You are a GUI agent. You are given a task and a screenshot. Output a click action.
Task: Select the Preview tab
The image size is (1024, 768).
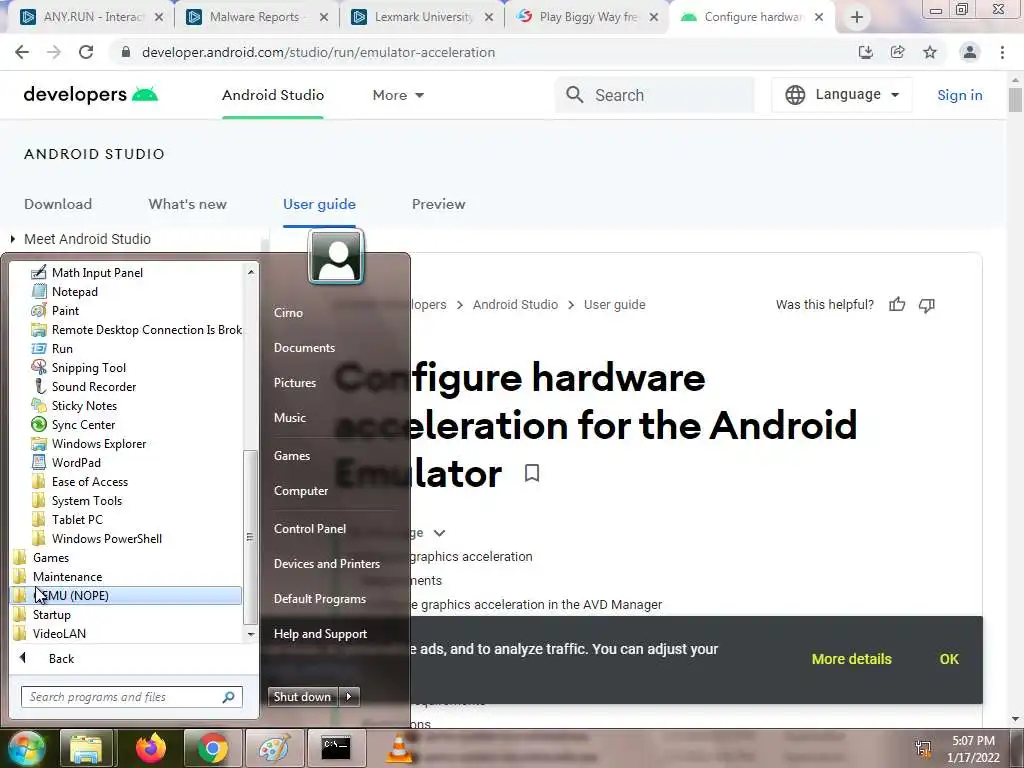click(x=438, y=204)
